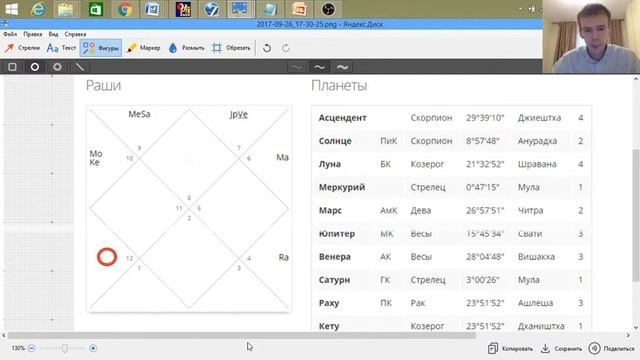
Task: Click the Меркурий row label
Action: tap(342, 187)
